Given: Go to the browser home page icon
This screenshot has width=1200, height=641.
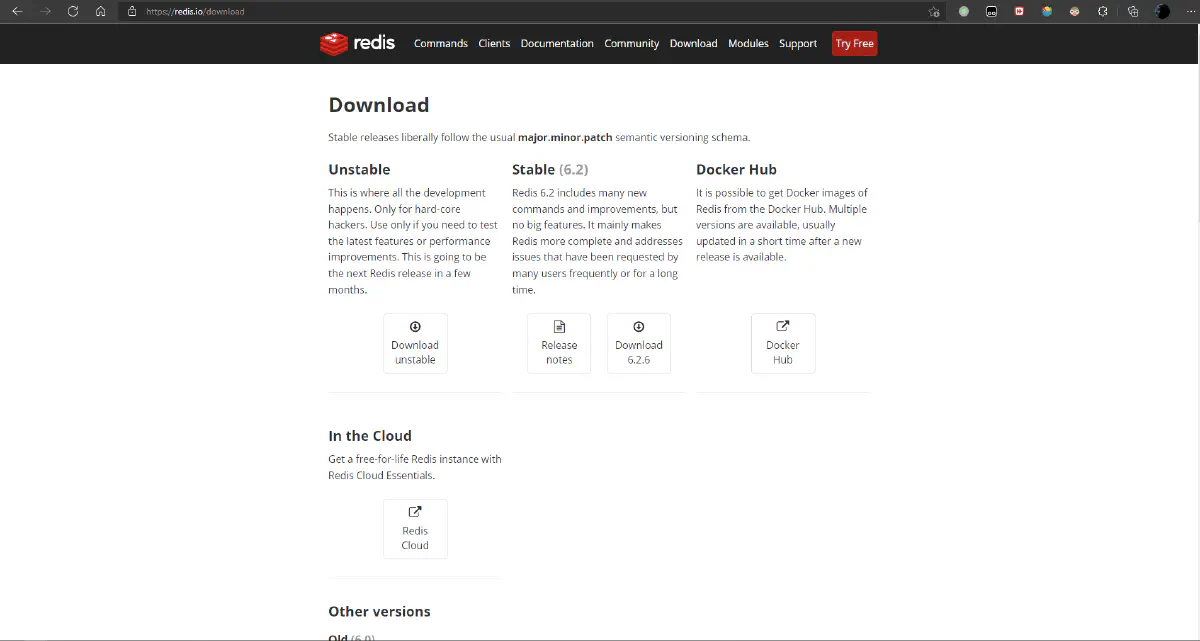Looking at the screenshot, I should [101, 12].
